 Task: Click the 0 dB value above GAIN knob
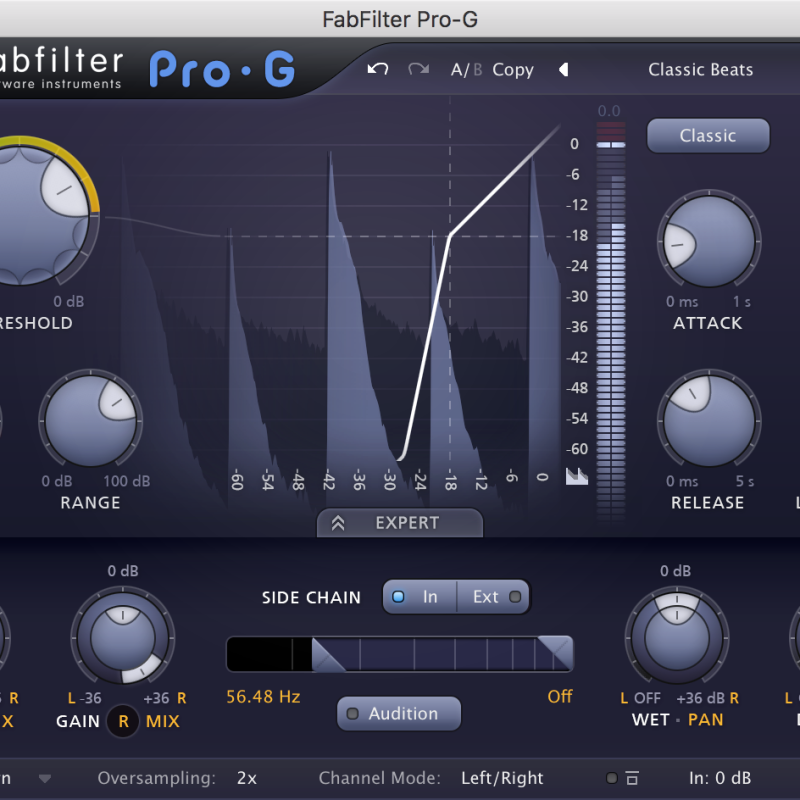click(123, 571)
